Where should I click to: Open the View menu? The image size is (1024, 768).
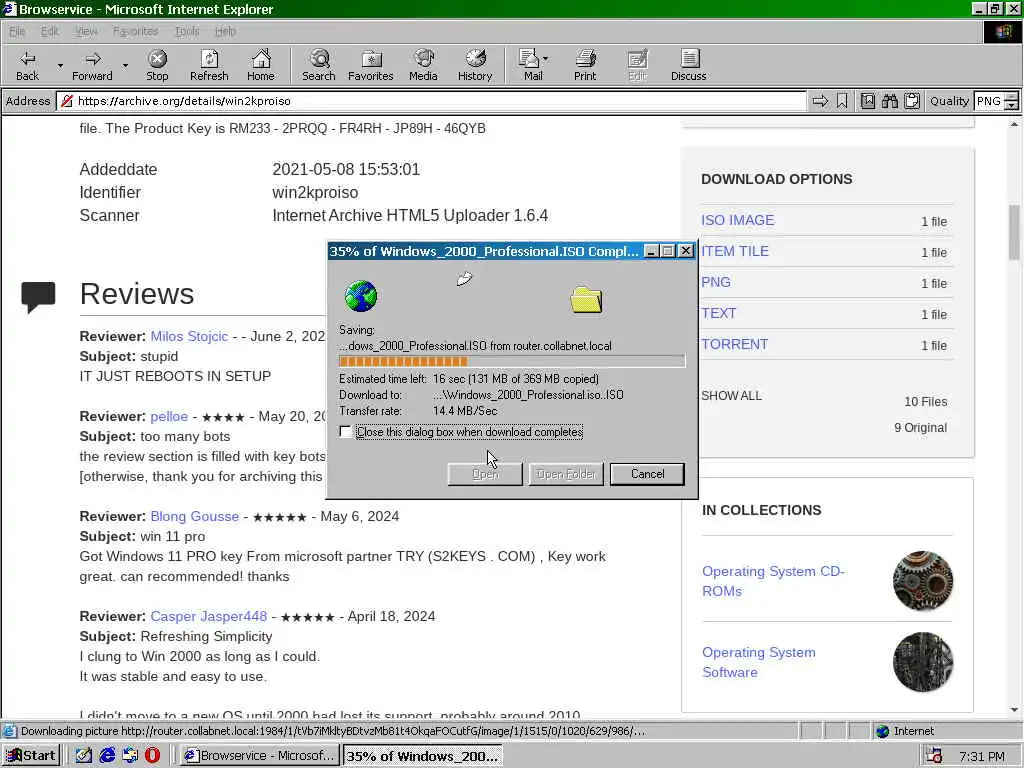pos(86,31)
